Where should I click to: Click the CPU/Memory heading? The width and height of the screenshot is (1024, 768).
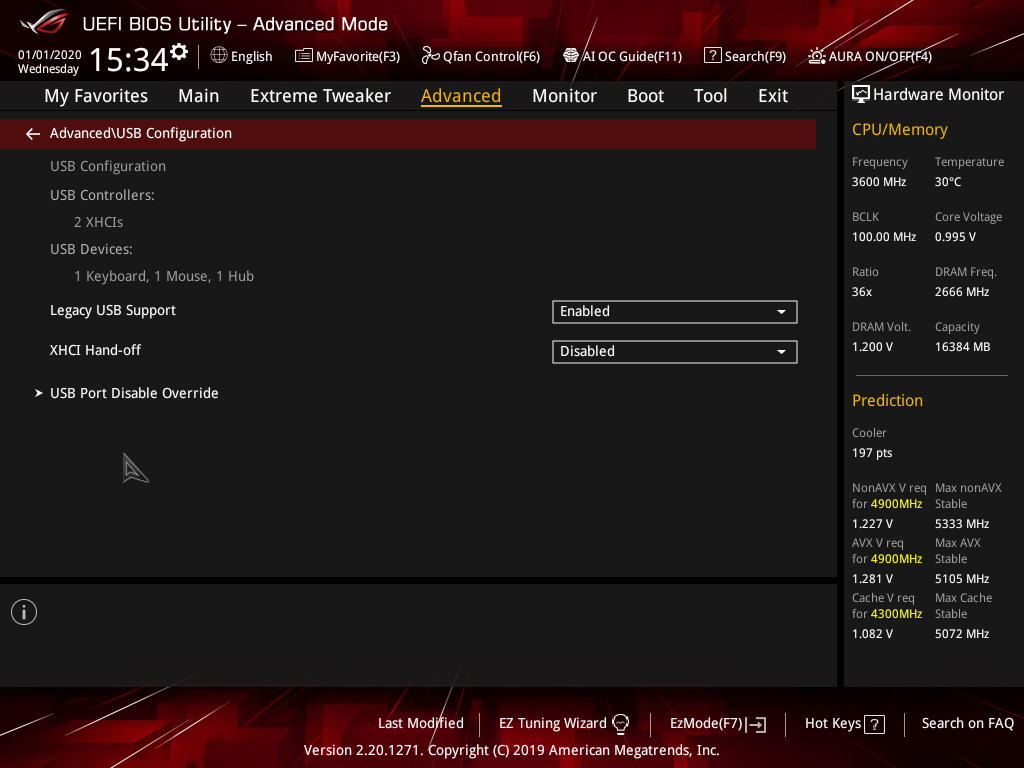(899, 130)
